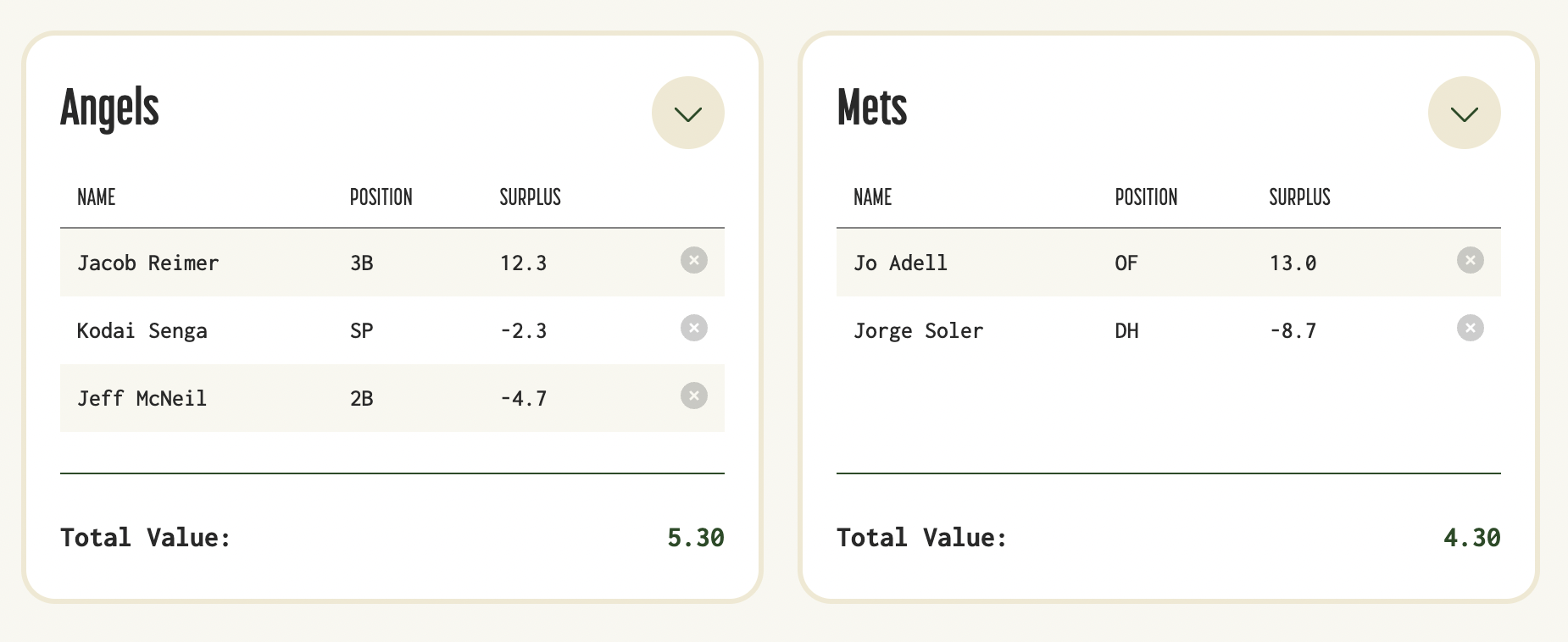
Task: Click the Mets NAME column header
Action: (873, 197)
